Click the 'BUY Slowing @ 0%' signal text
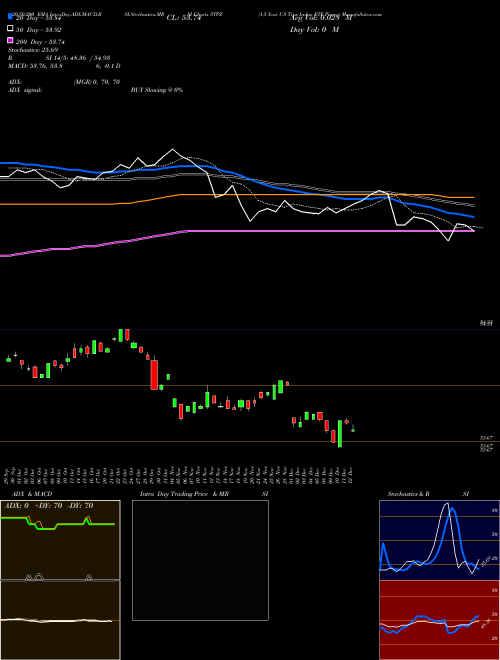 click(x=157, y=90)
